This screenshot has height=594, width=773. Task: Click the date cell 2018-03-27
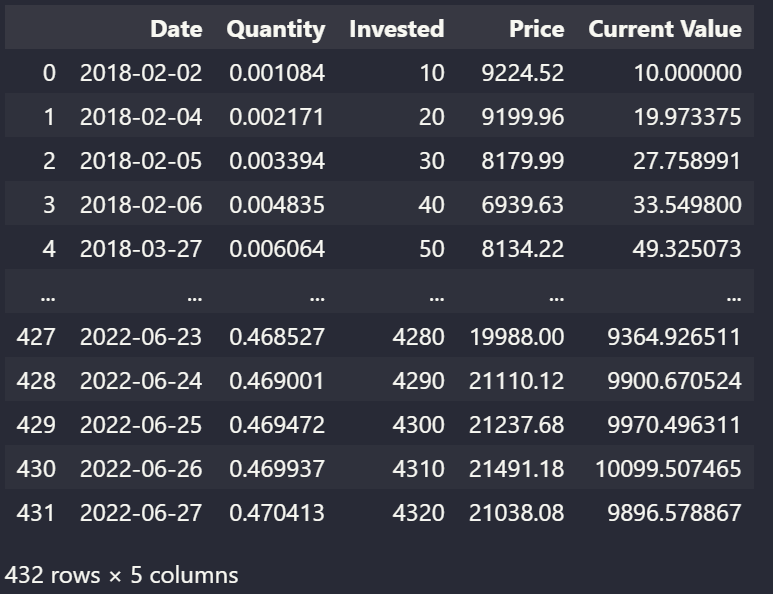pos(141,249)
